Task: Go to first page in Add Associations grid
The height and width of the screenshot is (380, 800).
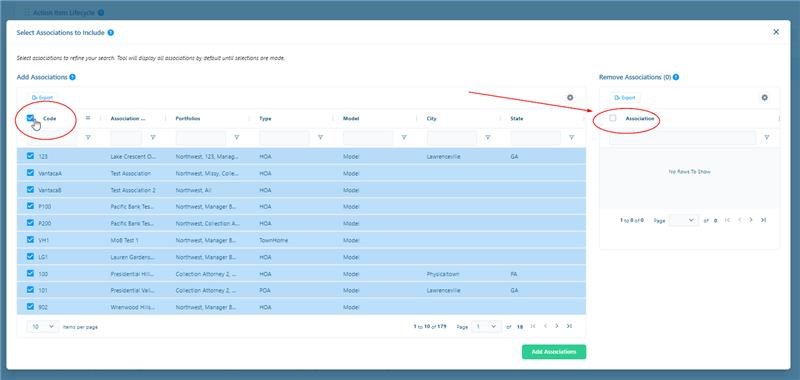Action: point(533,326)
